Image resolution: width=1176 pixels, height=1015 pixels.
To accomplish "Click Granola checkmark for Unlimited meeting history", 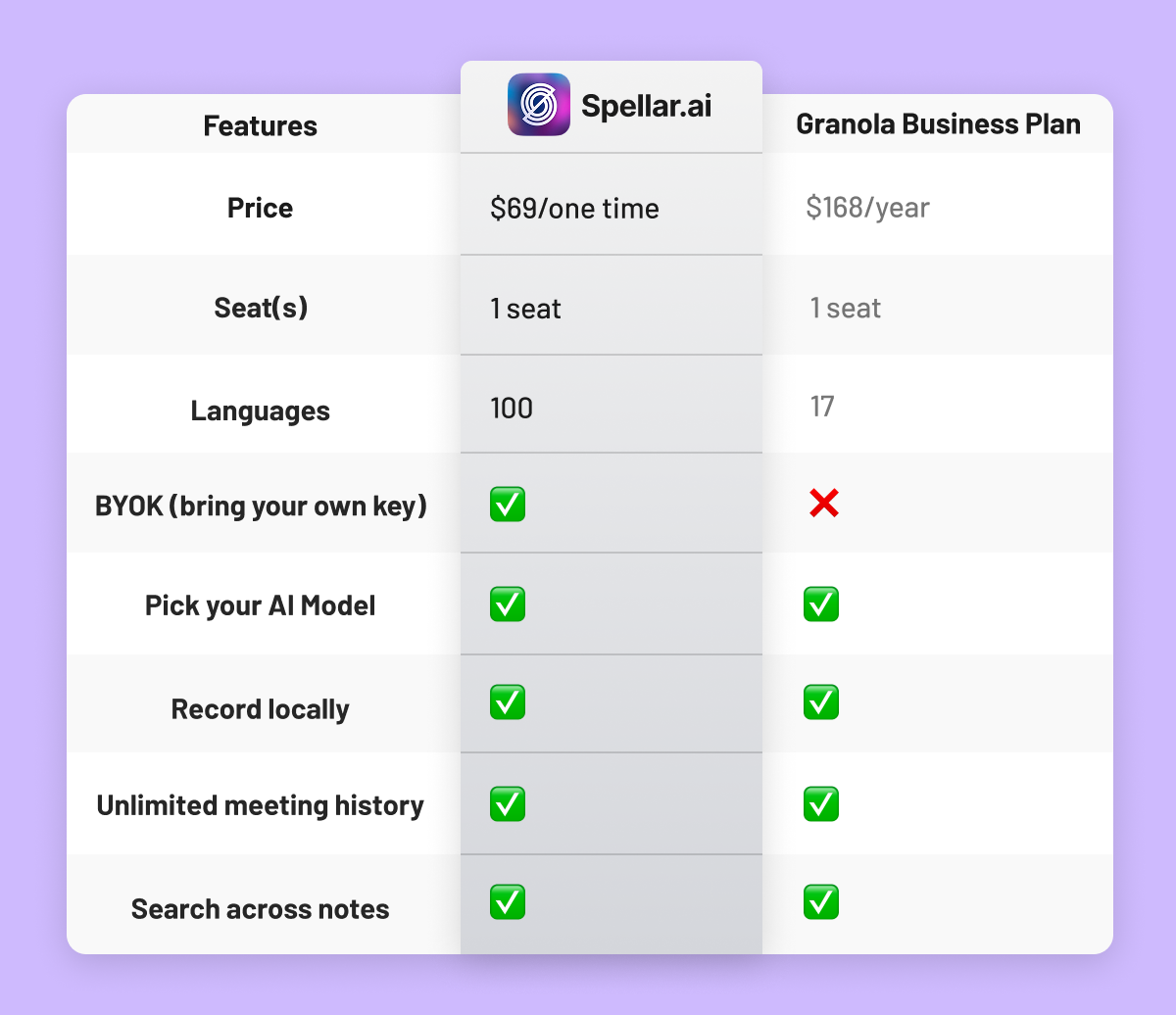I will point(821,804).
